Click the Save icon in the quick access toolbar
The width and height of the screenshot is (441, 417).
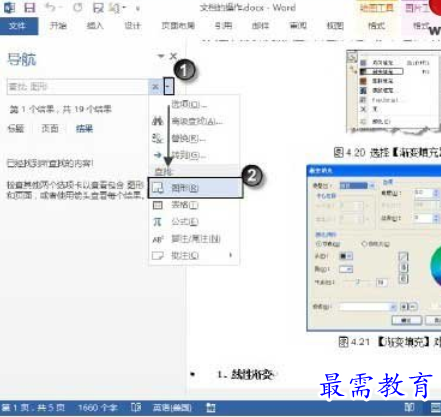(x=30, y=7)
